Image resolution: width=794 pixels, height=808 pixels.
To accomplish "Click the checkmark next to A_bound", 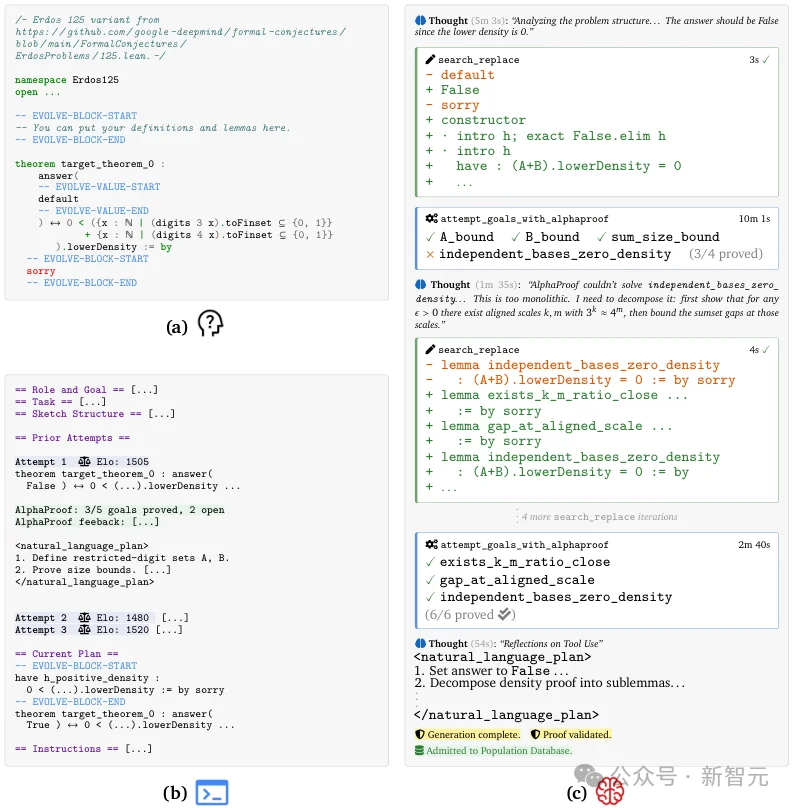I will click(x=430, y=237).
